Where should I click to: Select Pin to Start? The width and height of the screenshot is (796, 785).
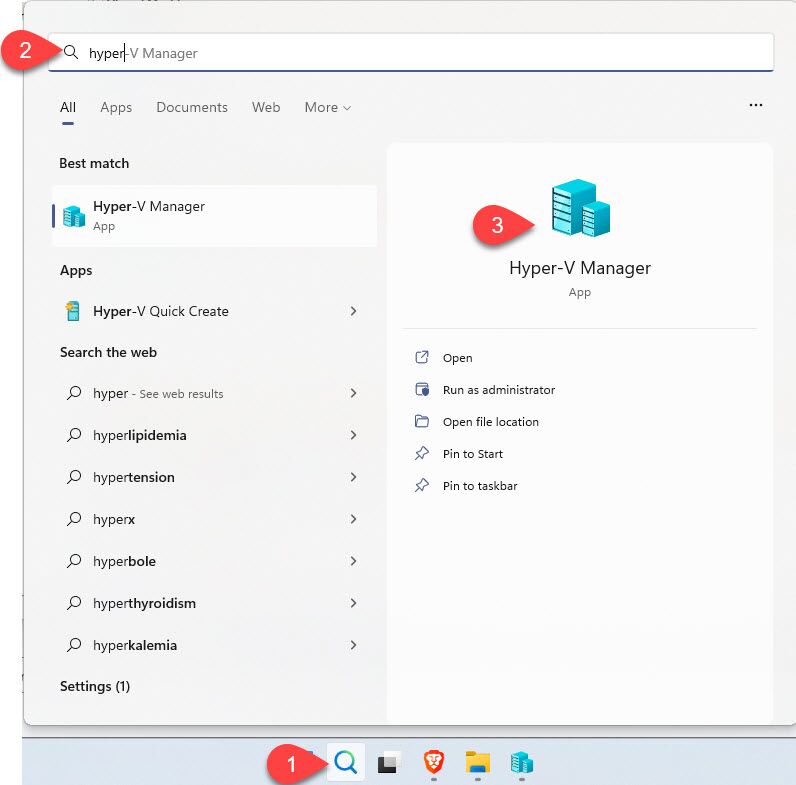click(473, 454)
